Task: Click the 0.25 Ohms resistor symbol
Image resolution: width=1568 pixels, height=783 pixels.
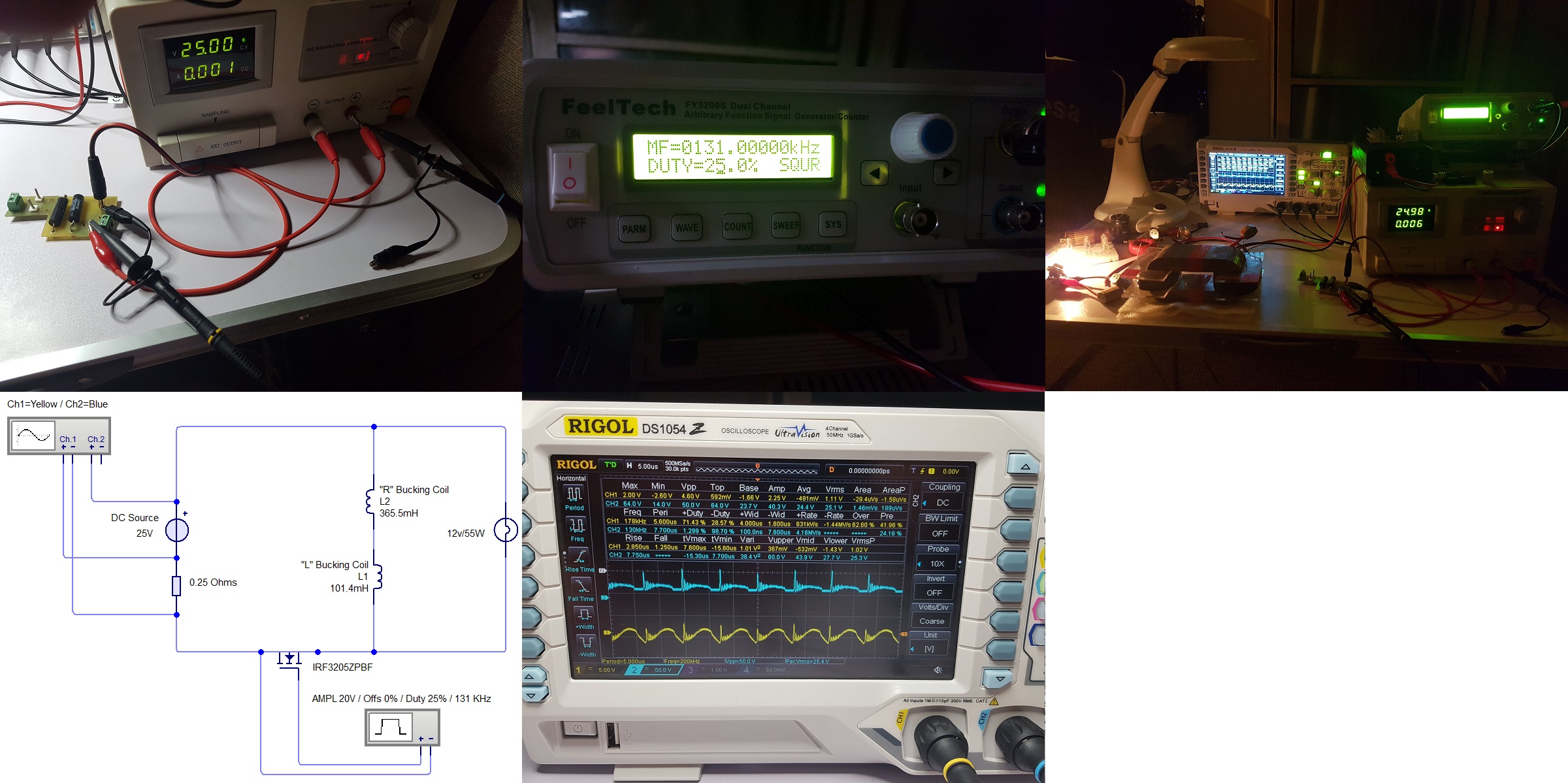Action: pos(176,586)
